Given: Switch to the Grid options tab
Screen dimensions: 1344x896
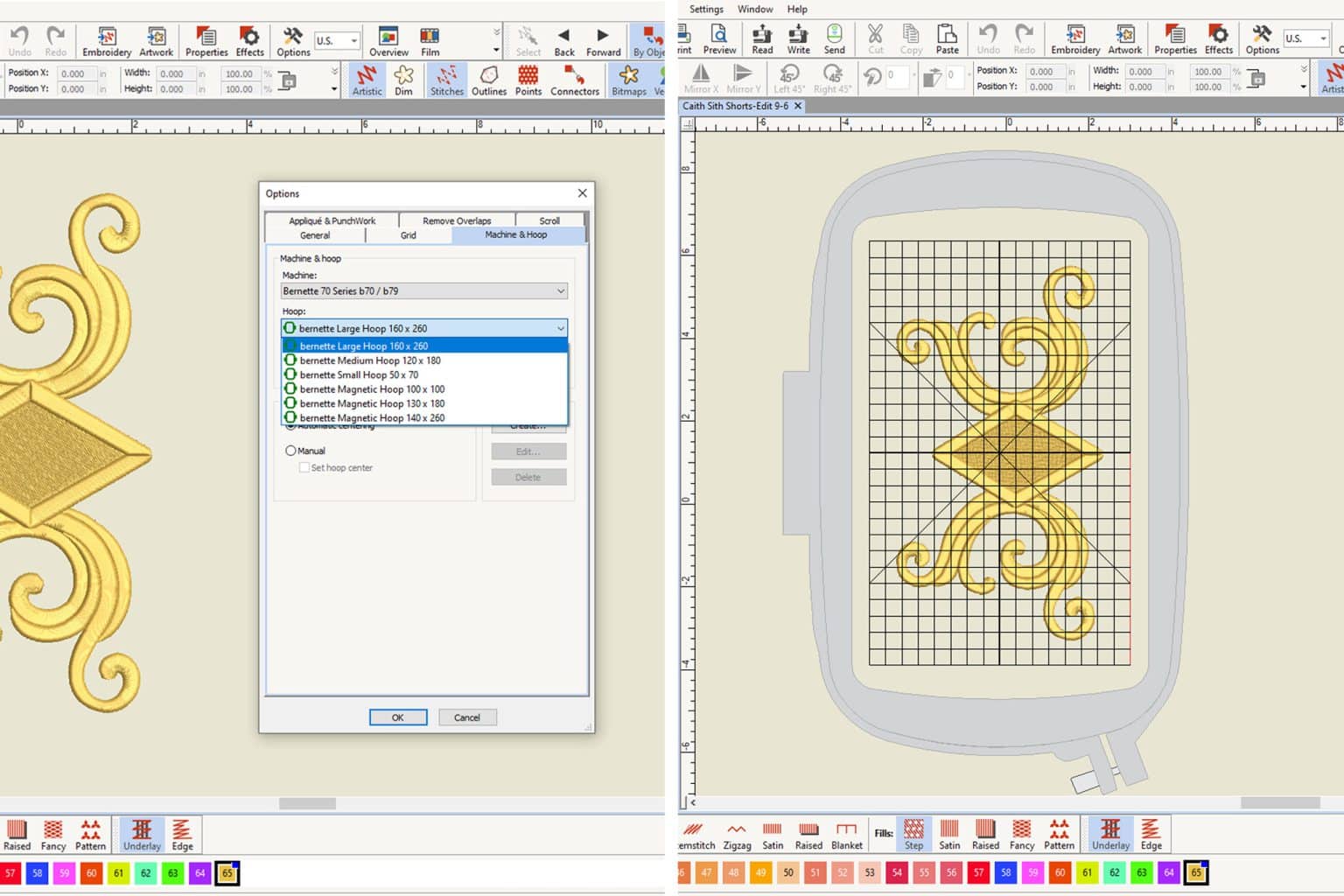Looking at the screenshot, I should (x=407, y=234).
